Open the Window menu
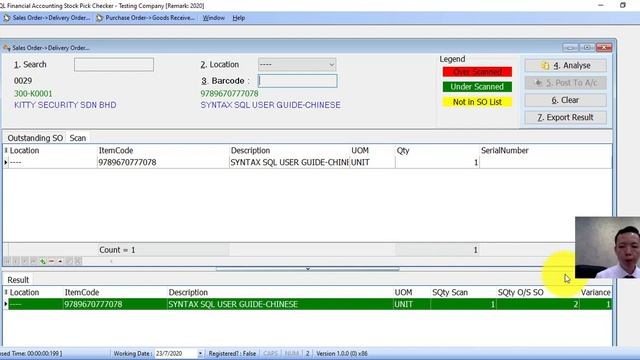 213,18
